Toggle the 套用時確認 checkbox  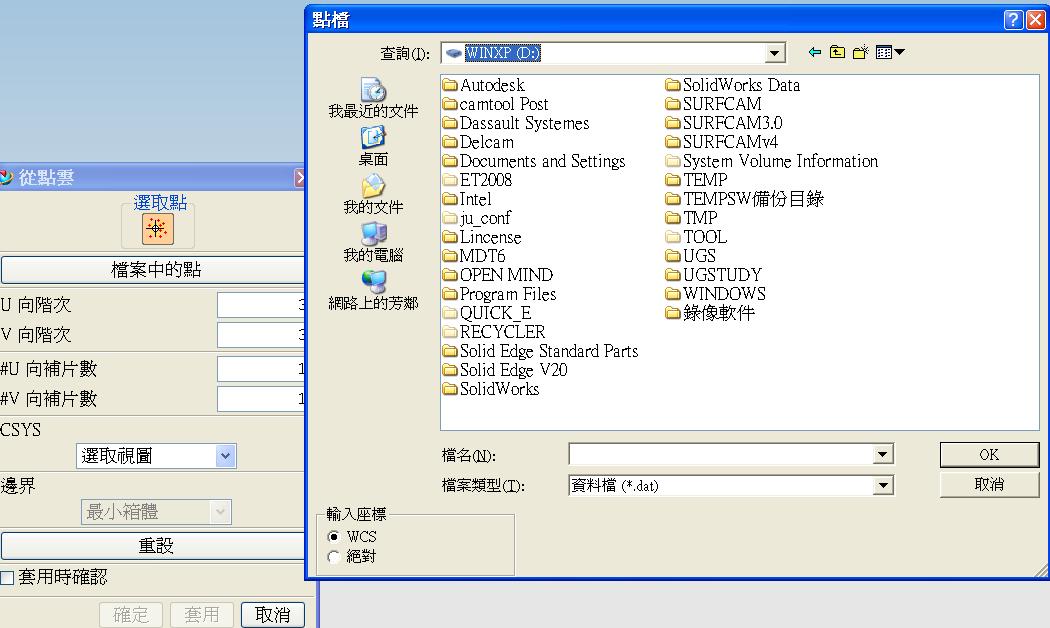point(7,578)
